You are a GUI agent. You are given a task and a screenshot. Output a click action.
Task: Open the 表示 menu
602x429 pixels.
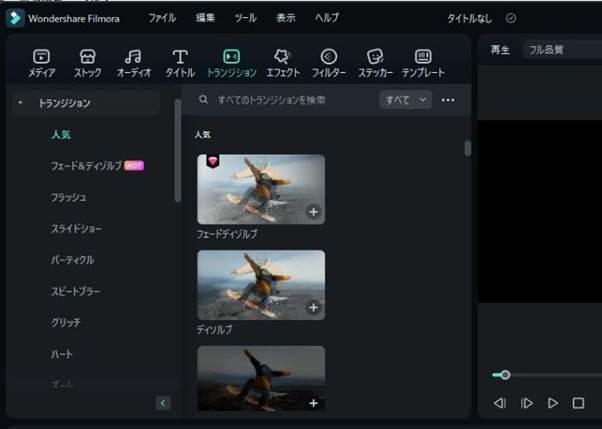[286, 18]
